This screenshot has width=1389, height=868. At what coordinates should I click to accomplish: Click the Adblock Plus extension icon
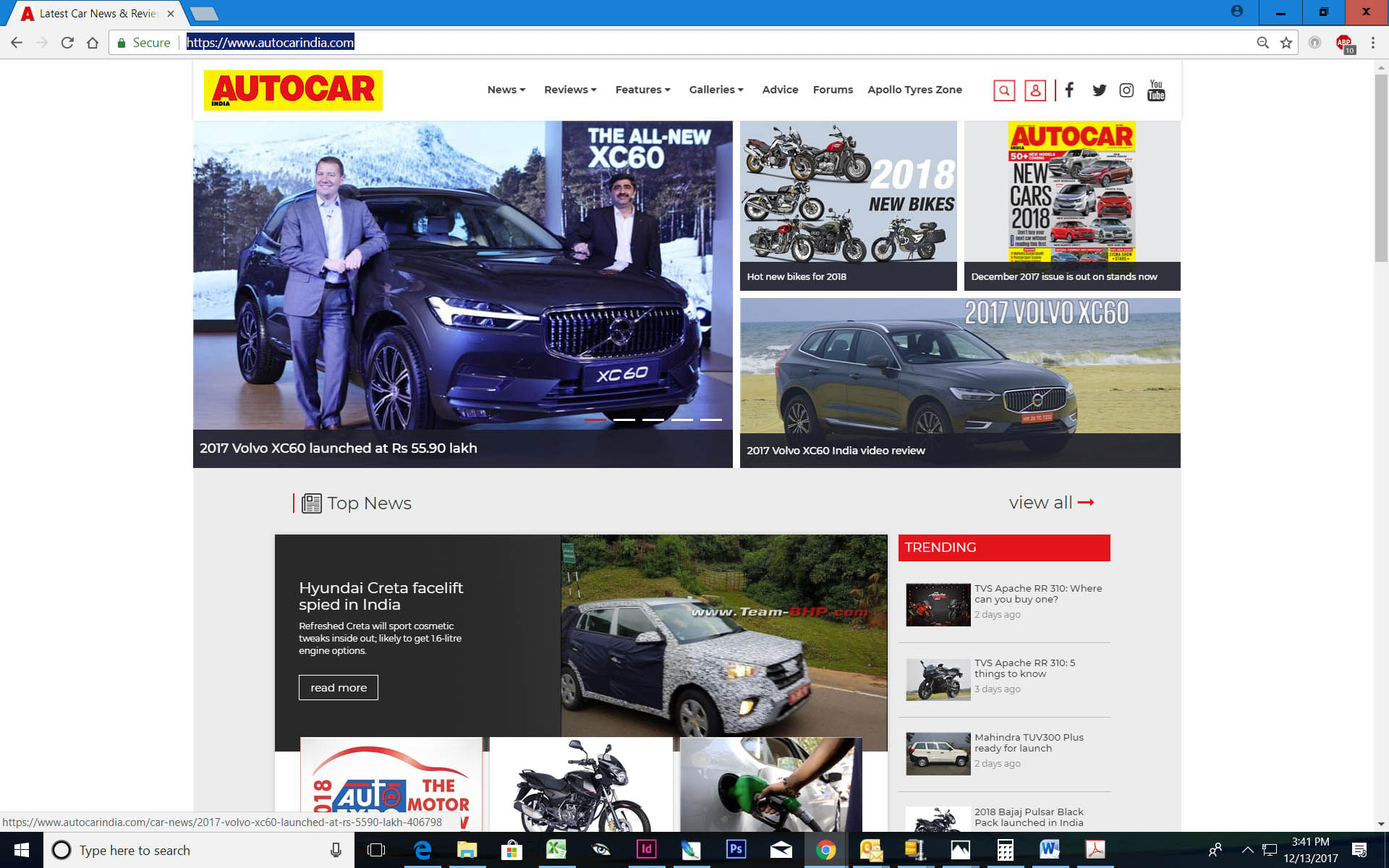[x=1344, y=43]
